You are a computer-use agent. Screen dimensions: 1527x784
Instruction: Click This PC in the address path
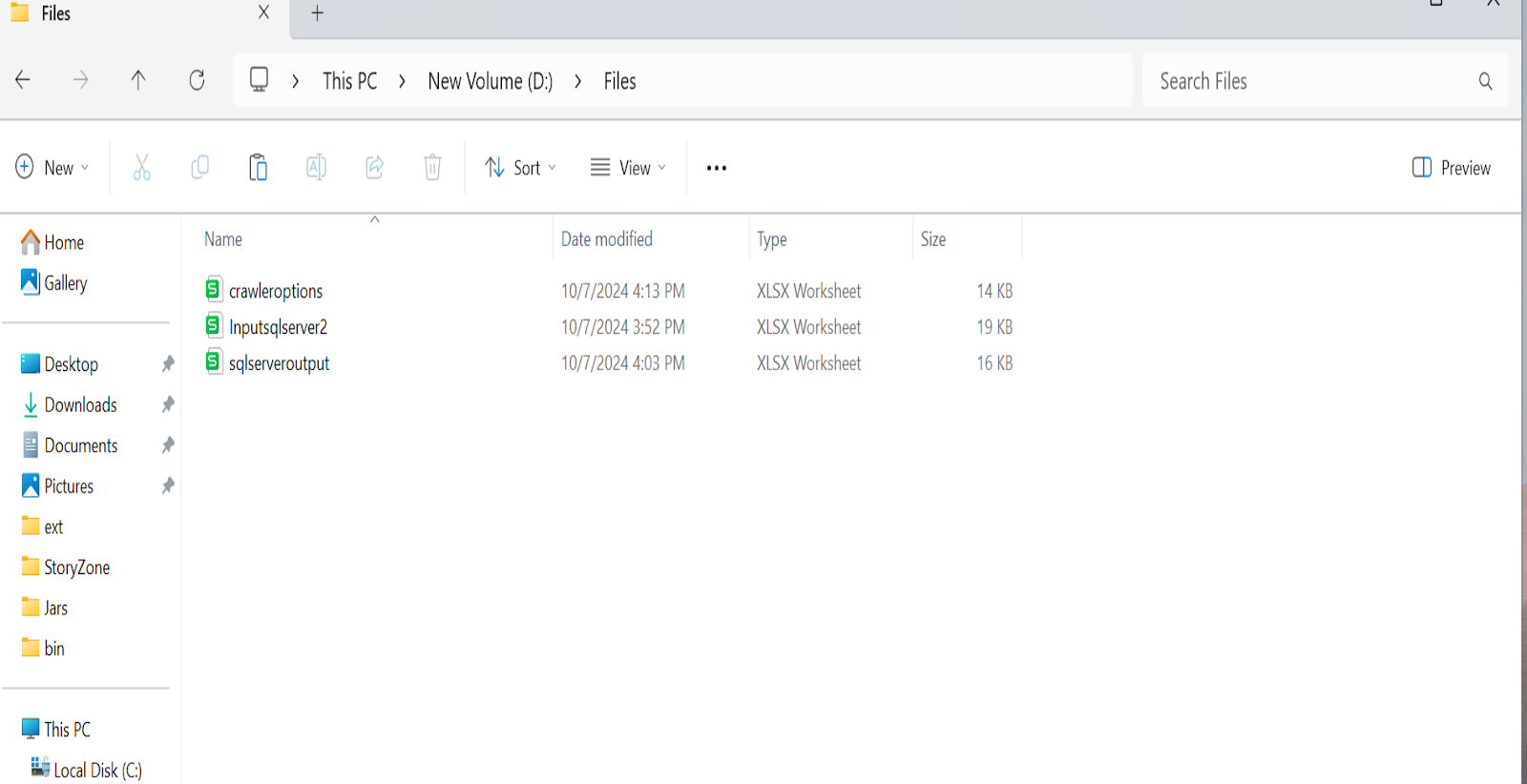pyautogui.click(x=349, y=81)
